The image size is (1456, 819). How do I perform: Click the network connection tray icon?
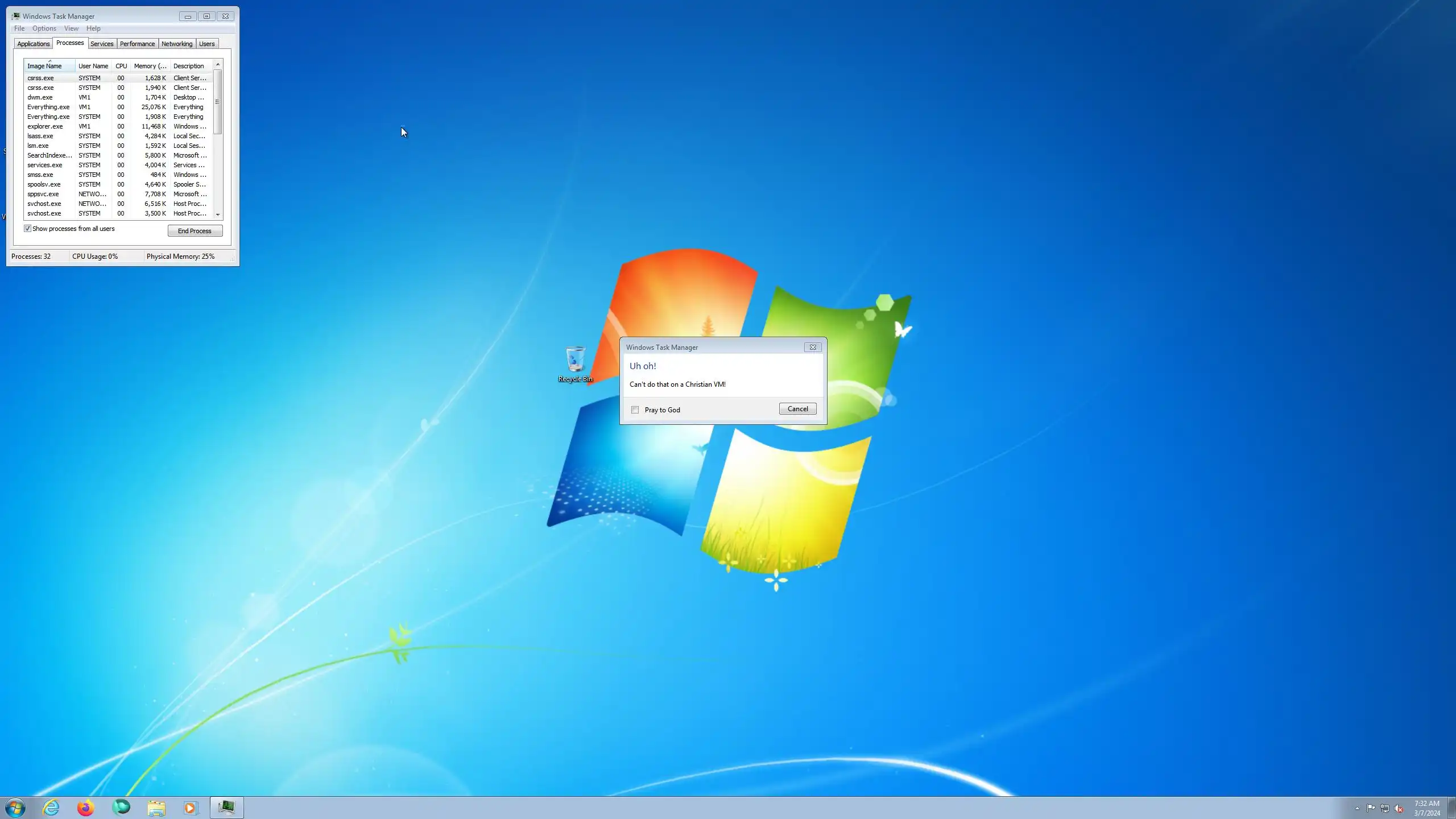point(1385,808)
